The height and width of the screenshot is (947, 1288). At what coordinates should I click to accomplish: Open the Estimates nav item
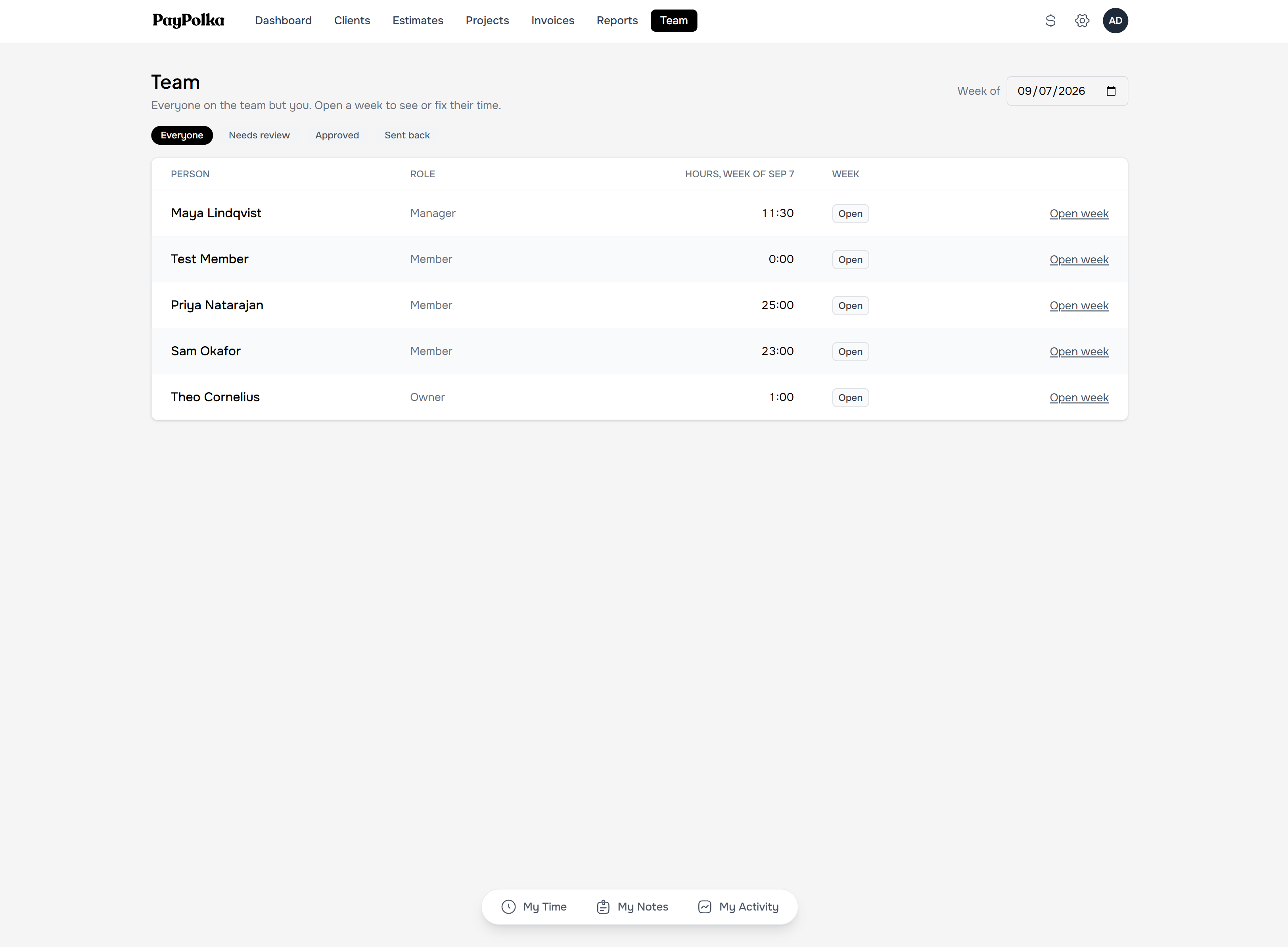(x=418, y=21)
